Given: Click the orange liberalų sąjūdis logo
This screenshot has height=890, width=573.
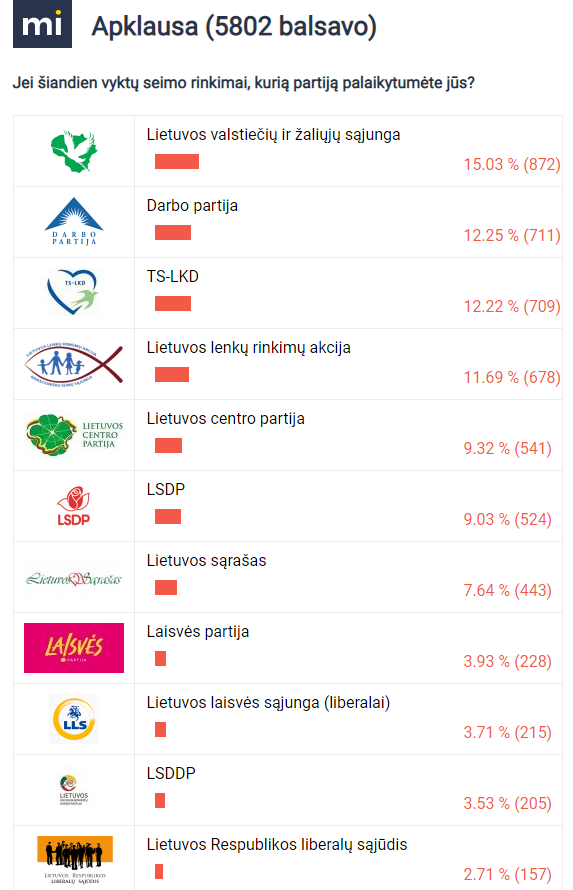Looking at the screenshot, I should pos(75,859).
